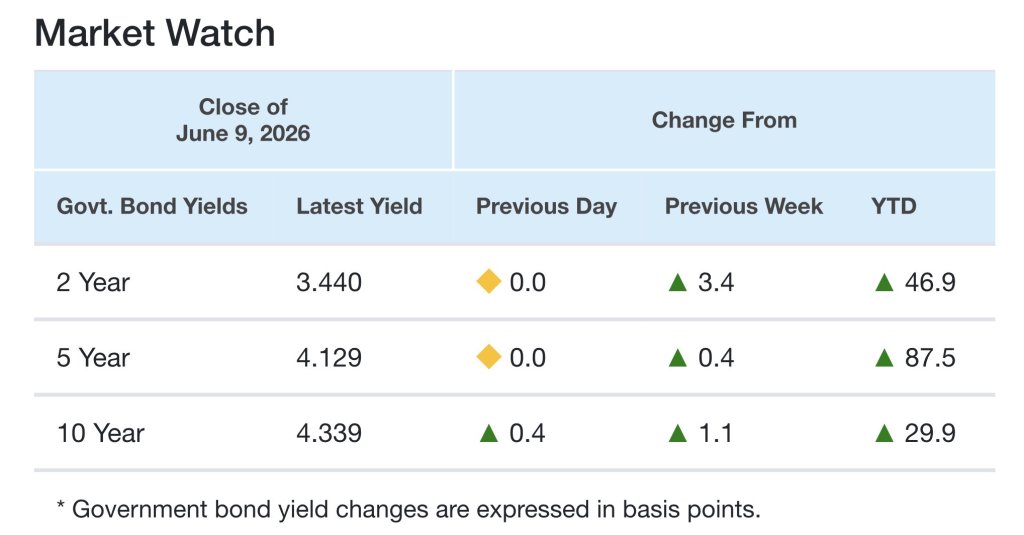Click green arrow next to 46.9 YTD
The width and height of the screenshot is (1024, 535).
(x=884, y=282)
